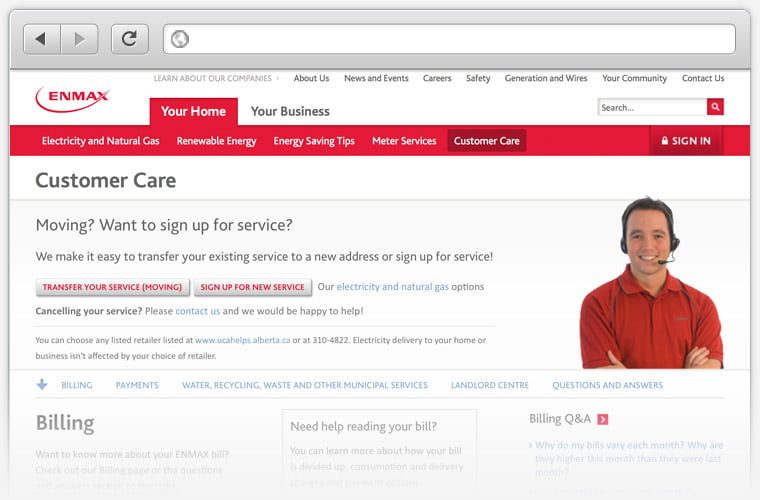The height and width of the screenshot is (500, 760).
Task: Open Meter Services menu item
Action: (x=404, y=141)
